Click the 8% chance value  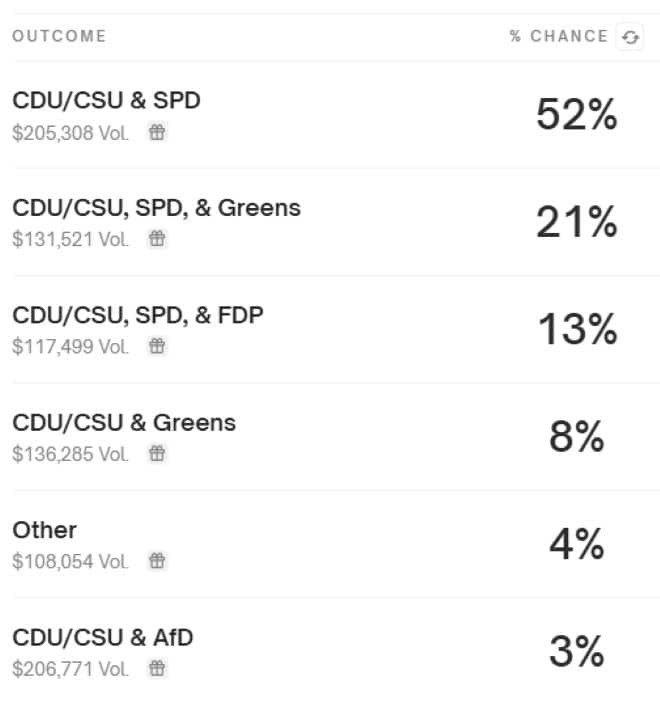pos(576,438)
